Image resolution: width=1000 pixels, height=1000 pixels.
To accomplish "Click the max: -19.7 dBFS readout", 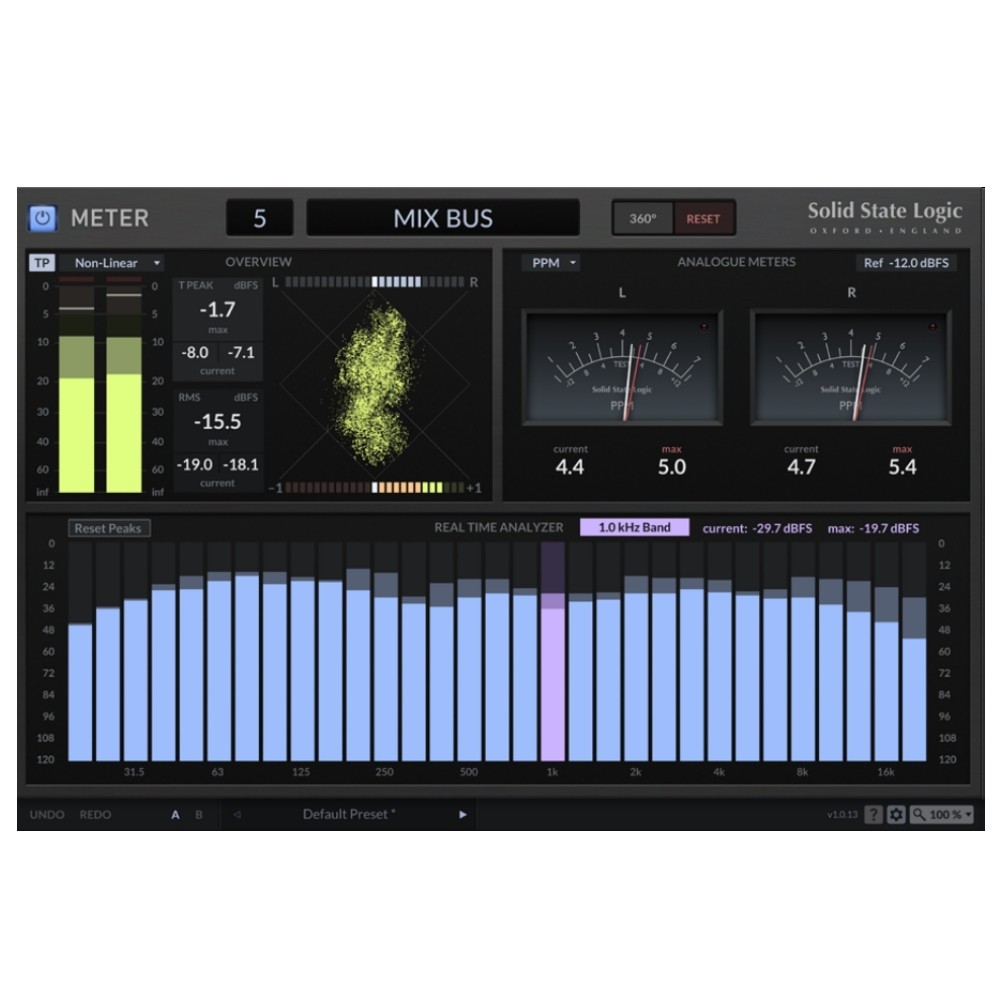I will 873,528.
